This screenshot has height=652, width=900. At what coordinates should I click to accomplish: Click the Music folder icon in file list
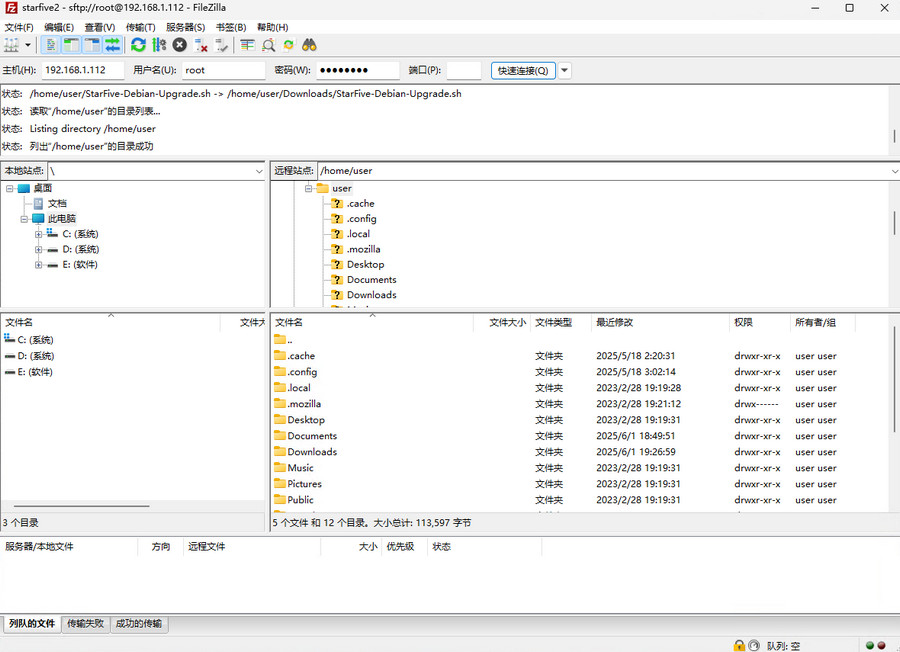pyautogui.click(x=280, y=467)
